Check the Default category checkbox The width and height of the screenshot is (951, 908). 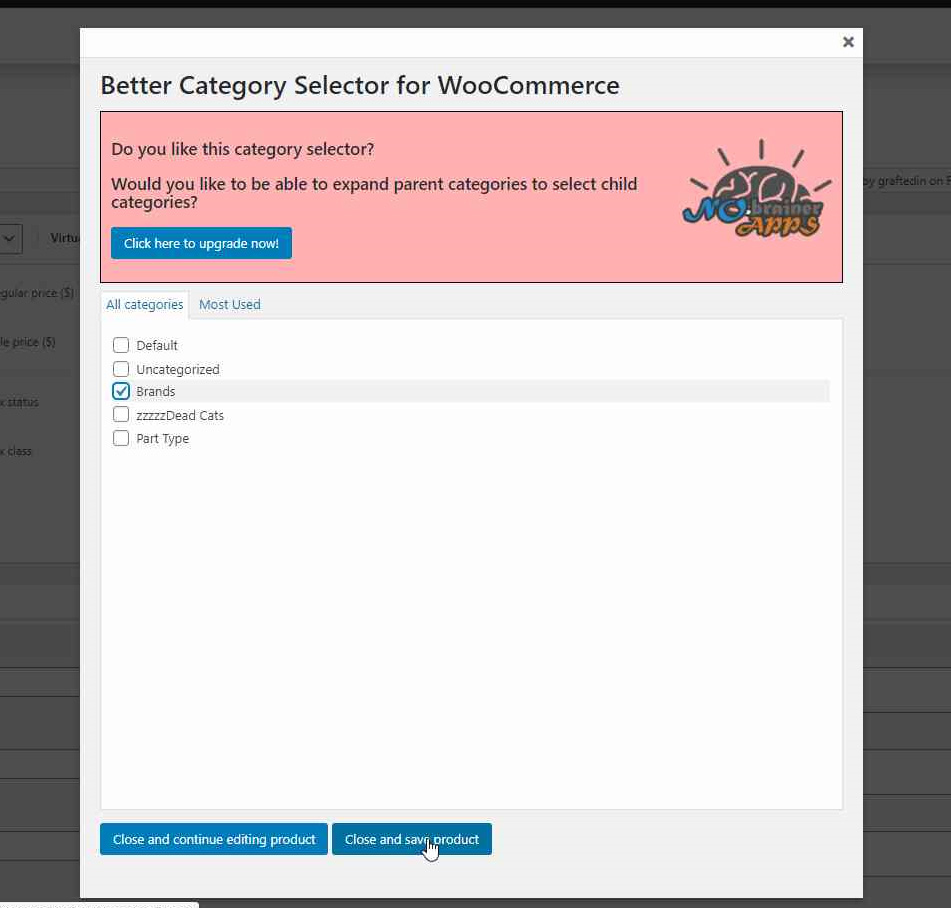click(121, 345)
